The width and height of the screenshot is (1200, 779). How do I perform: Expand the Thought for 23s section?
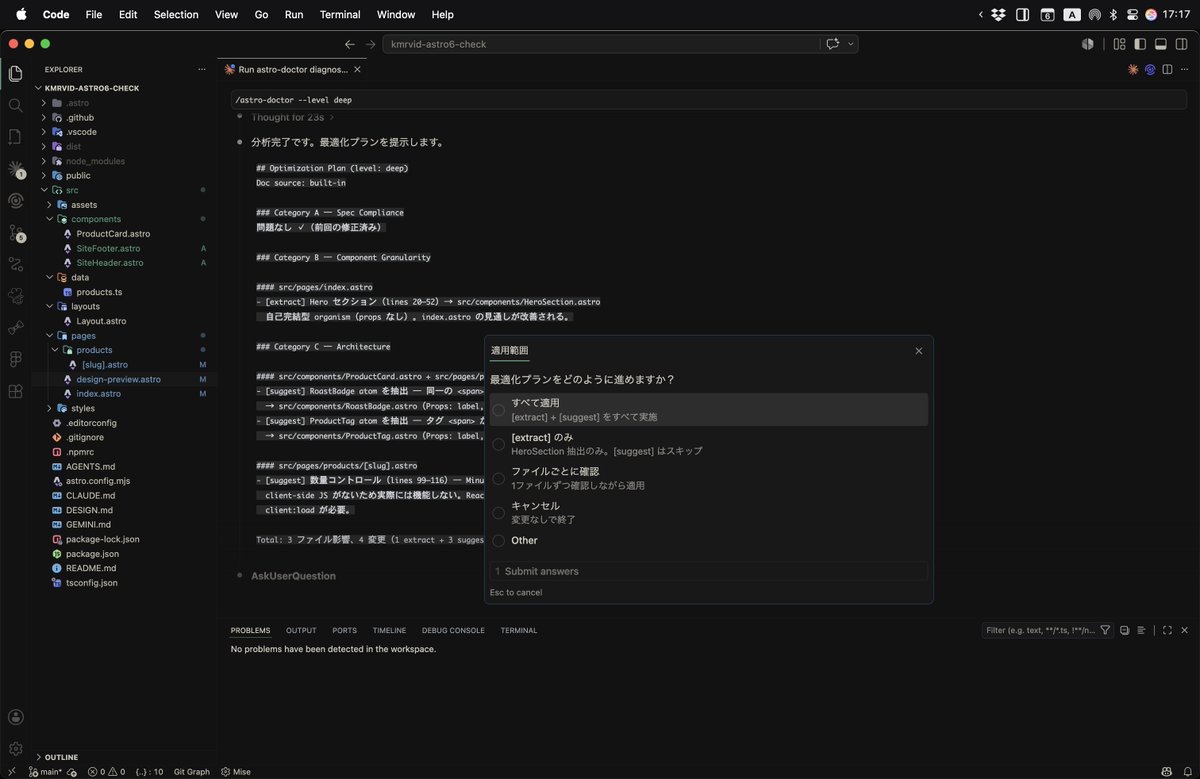(292, 117)
